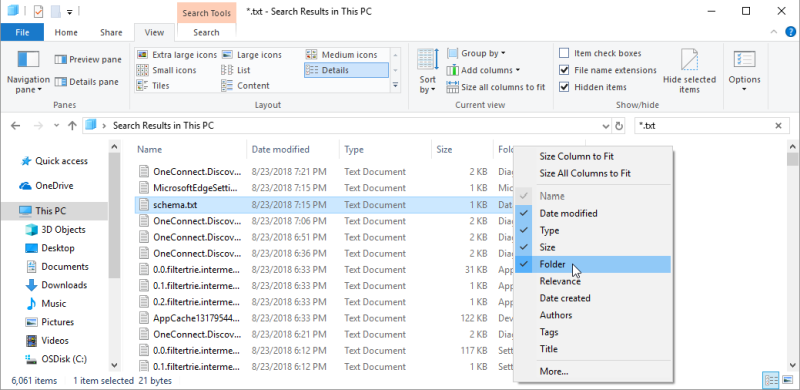Open the recent locations dropdown arrow
Screen dimensions: 800x390
57,126
